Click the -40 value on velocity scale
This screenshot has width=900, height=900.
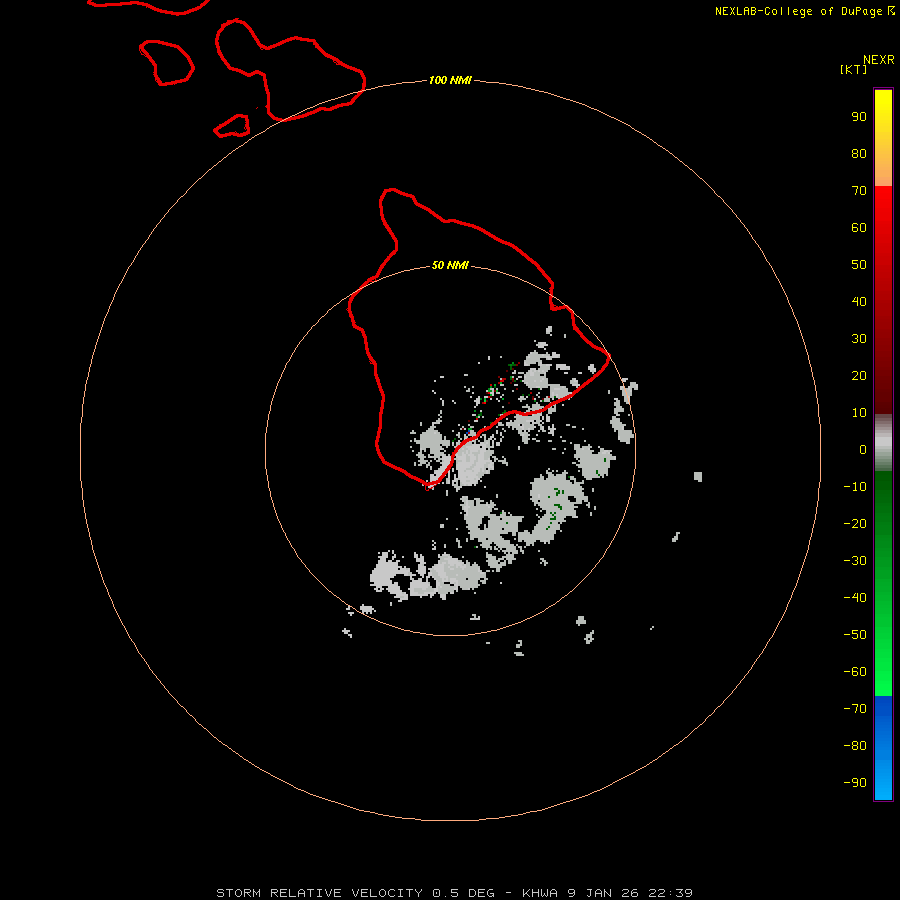point(855,598)
